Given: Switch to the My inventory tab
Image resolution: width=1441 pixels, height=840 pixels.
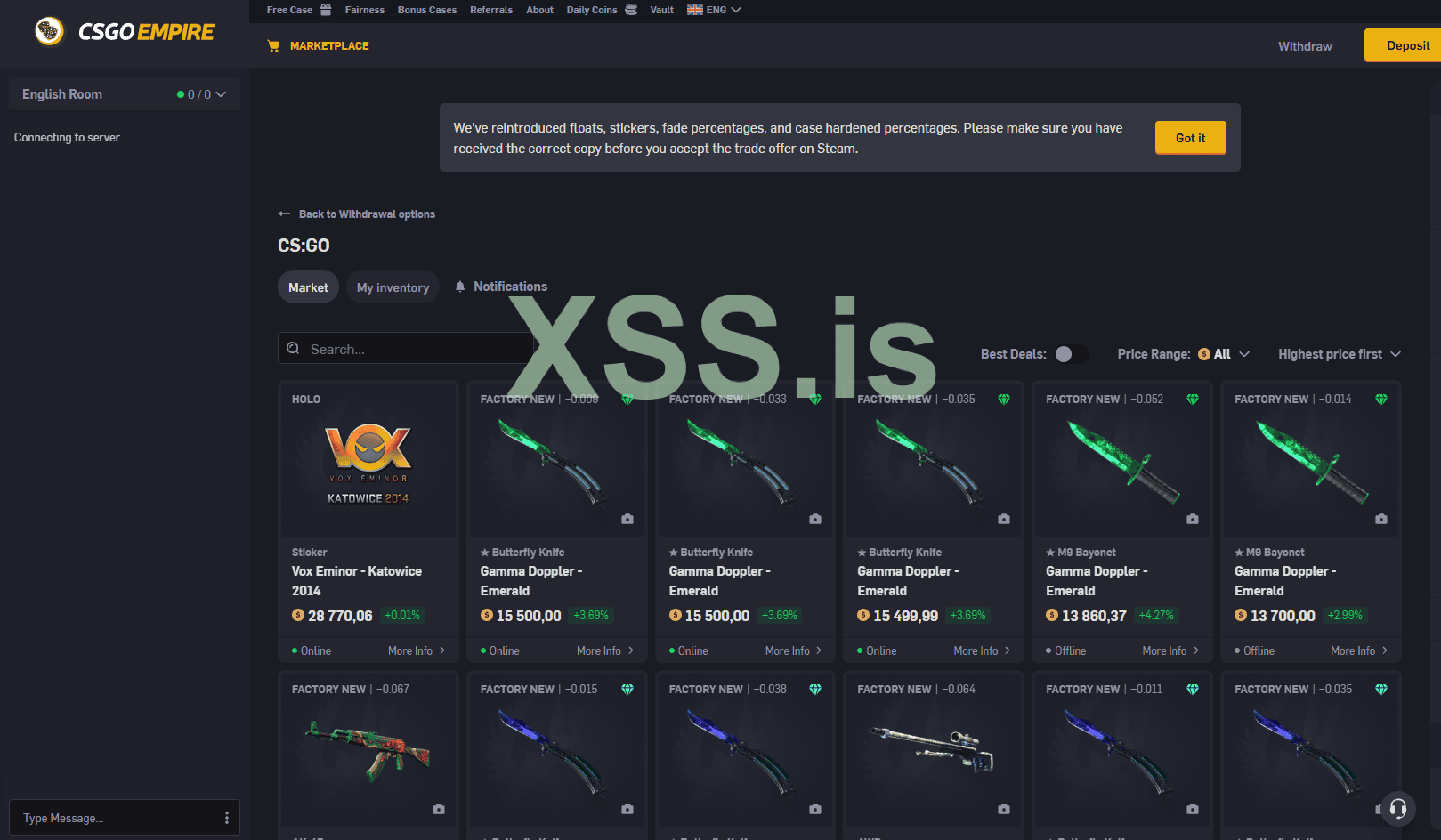Looking at the screenshot, I should (x=393, y=287).
